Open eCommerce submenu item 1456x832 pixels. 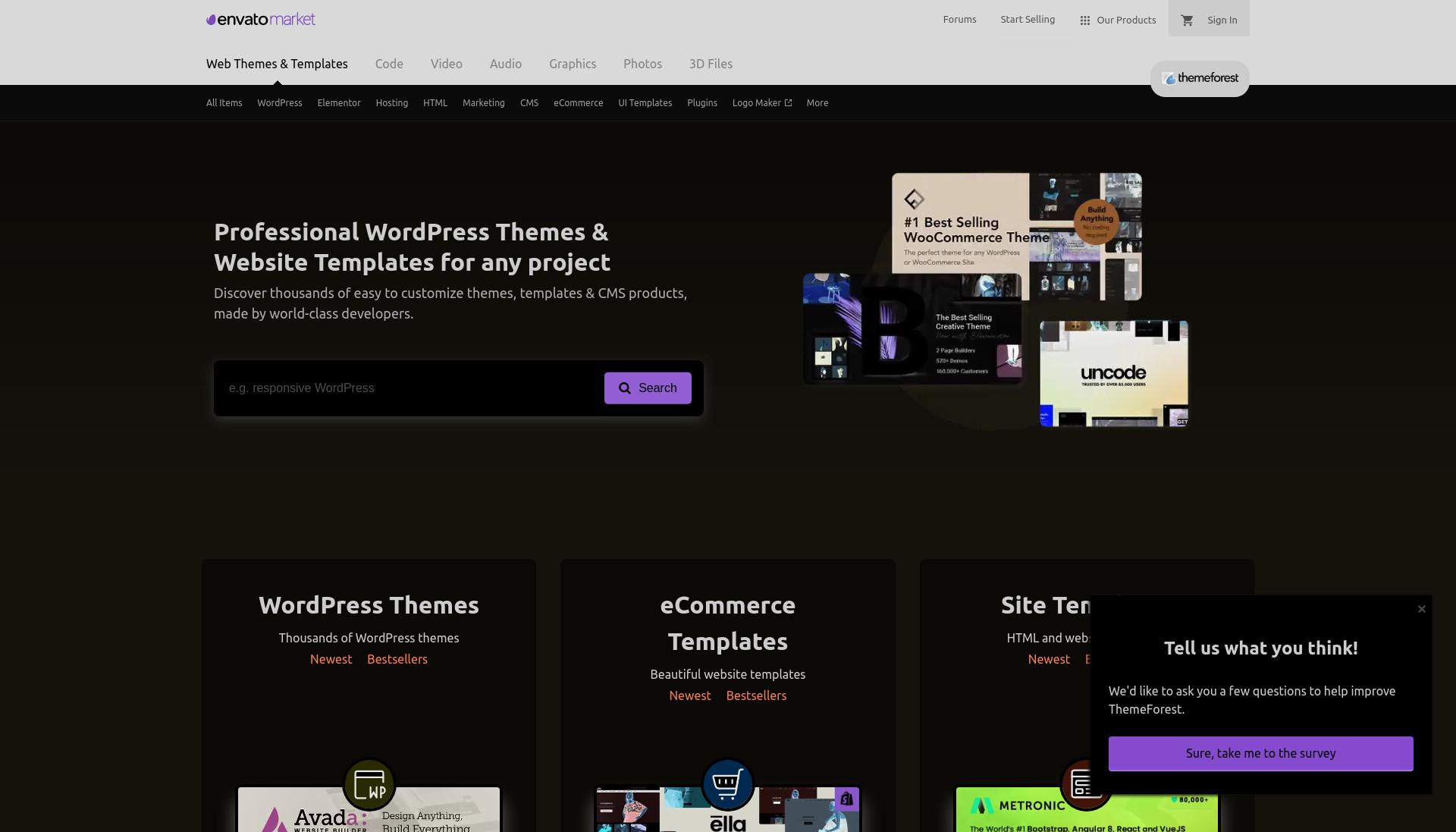[578, 103]
